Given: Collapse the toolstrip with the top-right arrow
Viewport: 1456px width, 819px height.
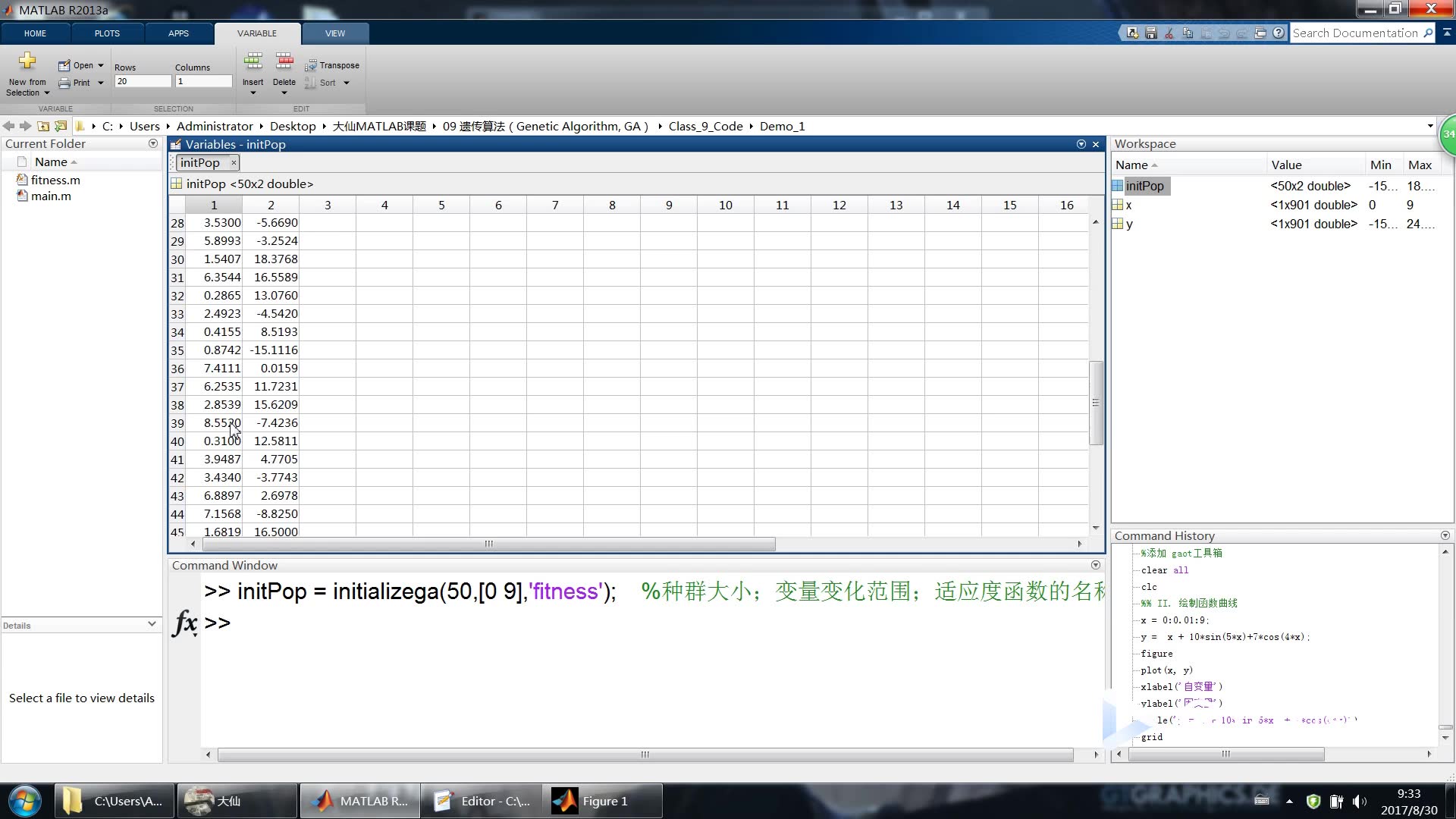Looking at the screenshot, I should (x=1447, y=33).
